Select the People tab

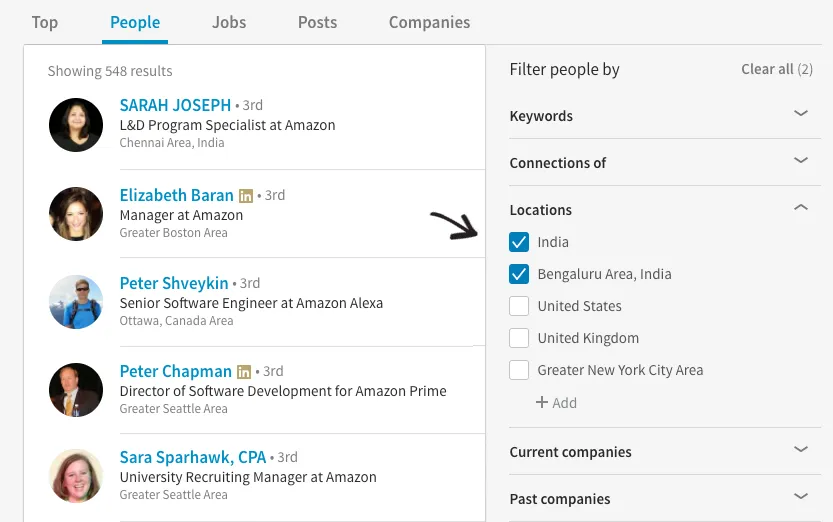[135, 22]
